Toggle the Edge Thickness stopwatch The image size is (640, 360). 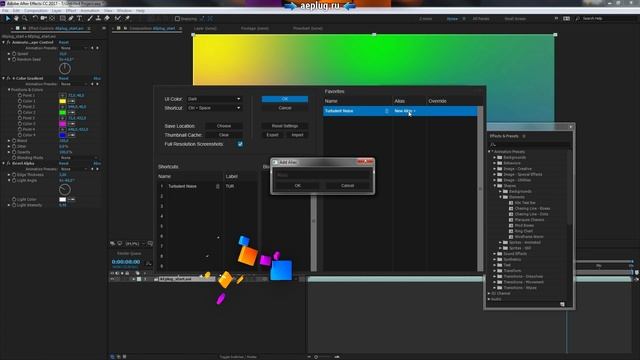(14, 175)
